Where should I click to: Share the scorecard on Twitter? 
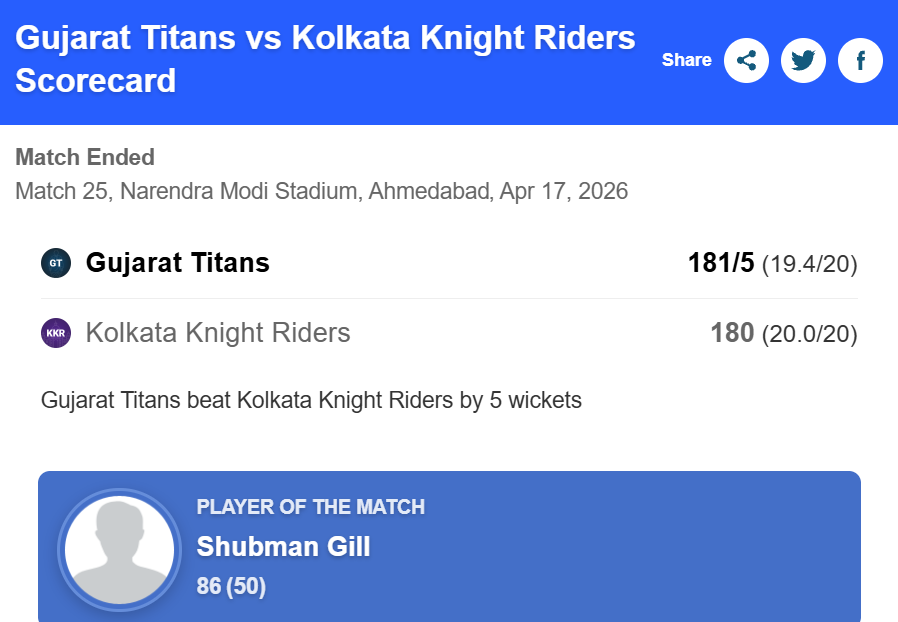803,60
